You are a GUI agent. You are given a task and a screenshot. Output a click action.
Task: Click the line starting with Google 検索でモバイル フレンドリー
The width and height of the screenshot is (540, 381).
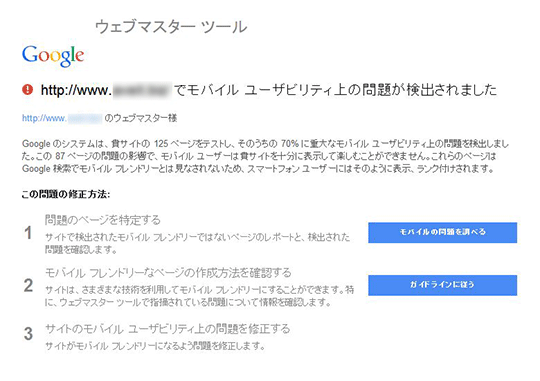click(x=258, y=169)
